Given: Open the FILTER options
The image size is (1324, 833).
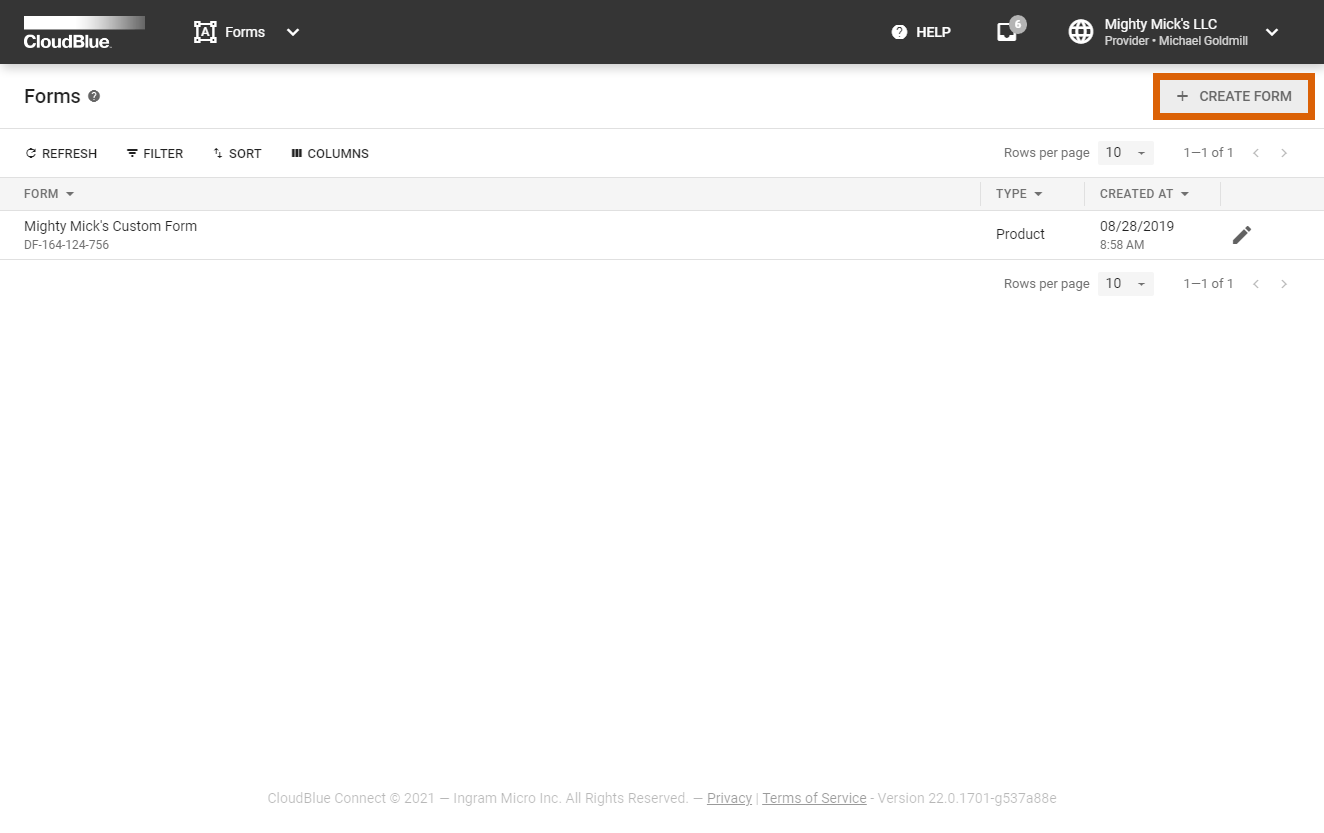Looking at the screenshot, I should coord(155,153).
